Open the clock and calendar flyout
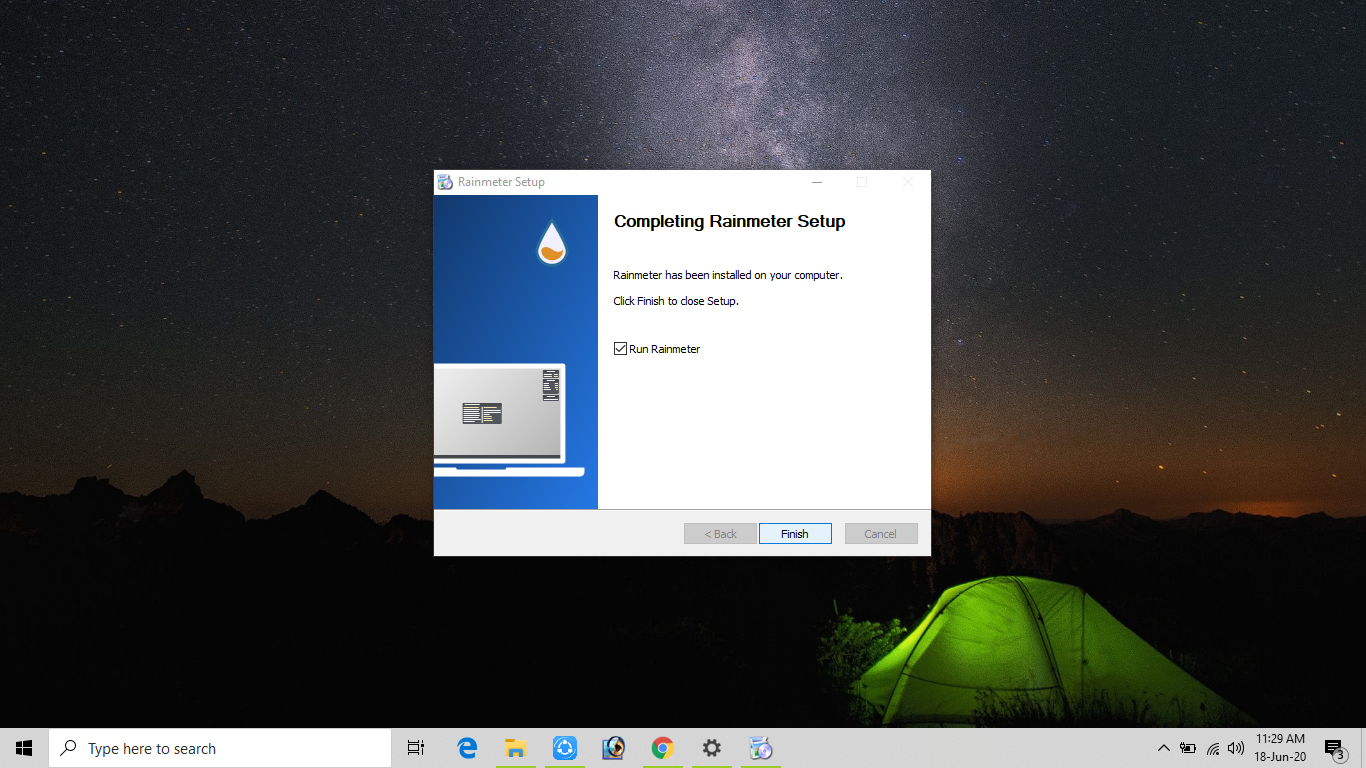The image size is (1366, 768). click(x=1279, y=747)
